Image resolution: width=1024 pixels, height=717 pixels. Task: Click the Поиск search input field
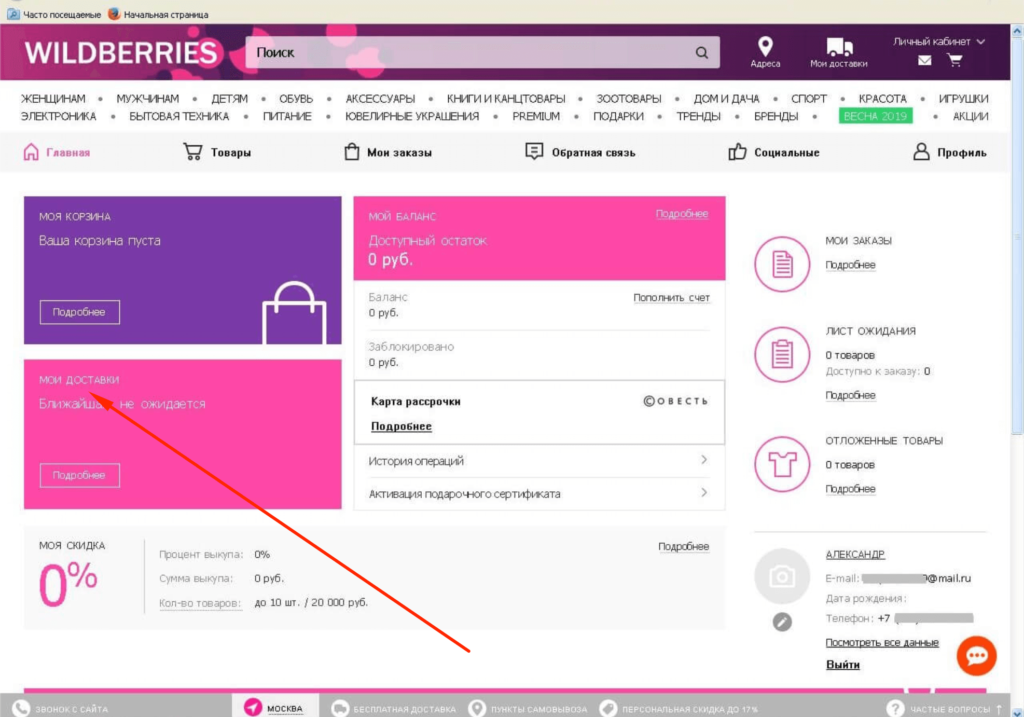click(x=470, y=53)
